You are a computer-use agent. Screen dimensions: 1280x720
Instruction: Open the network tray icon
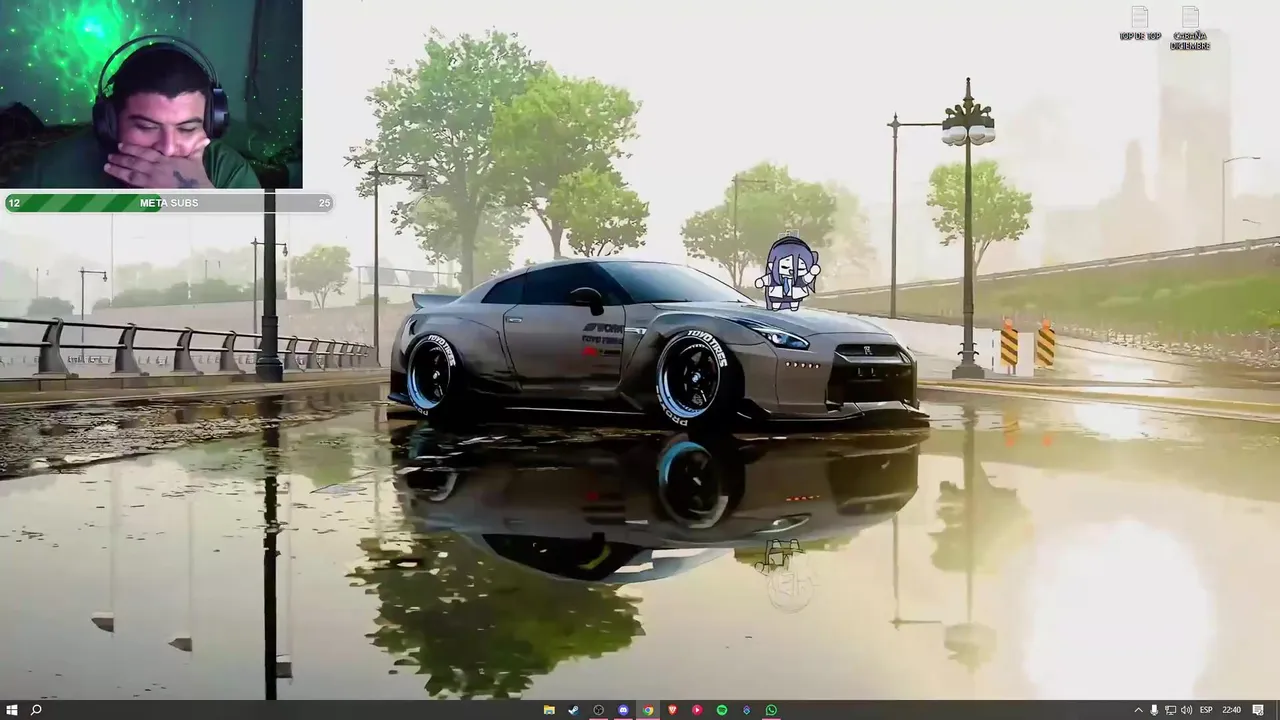click(1170, 710)
